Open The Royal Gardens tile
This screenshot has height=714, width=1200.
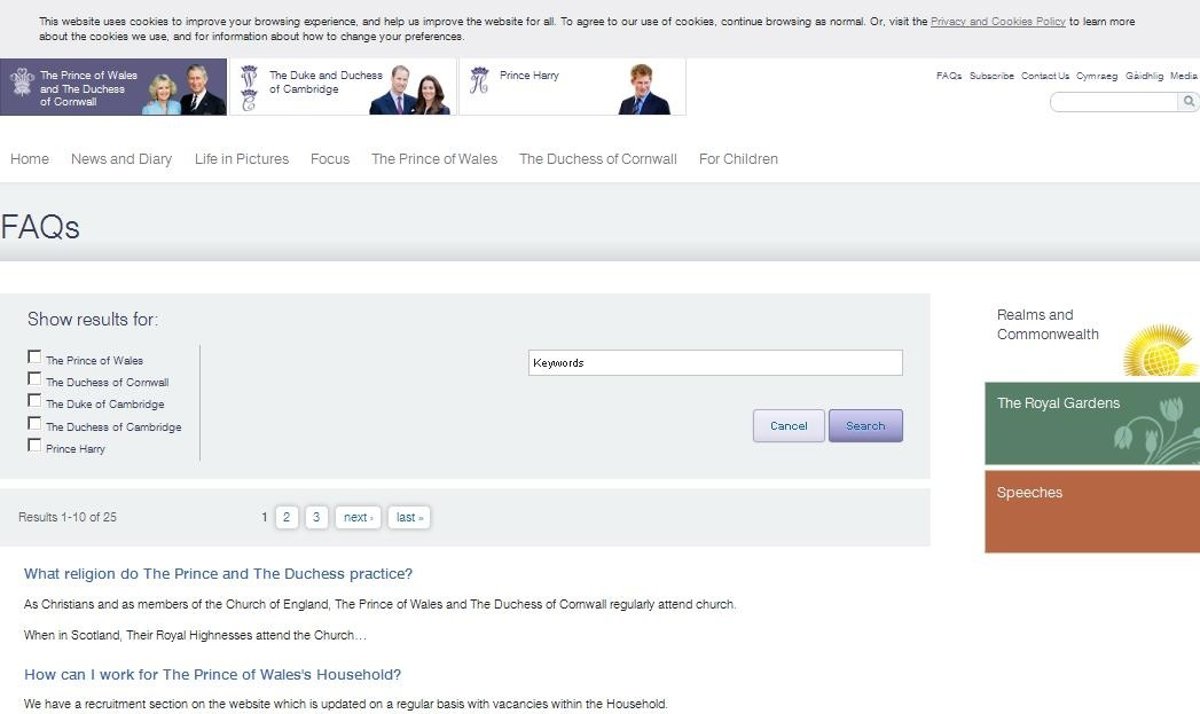(x=1092, y=424)
